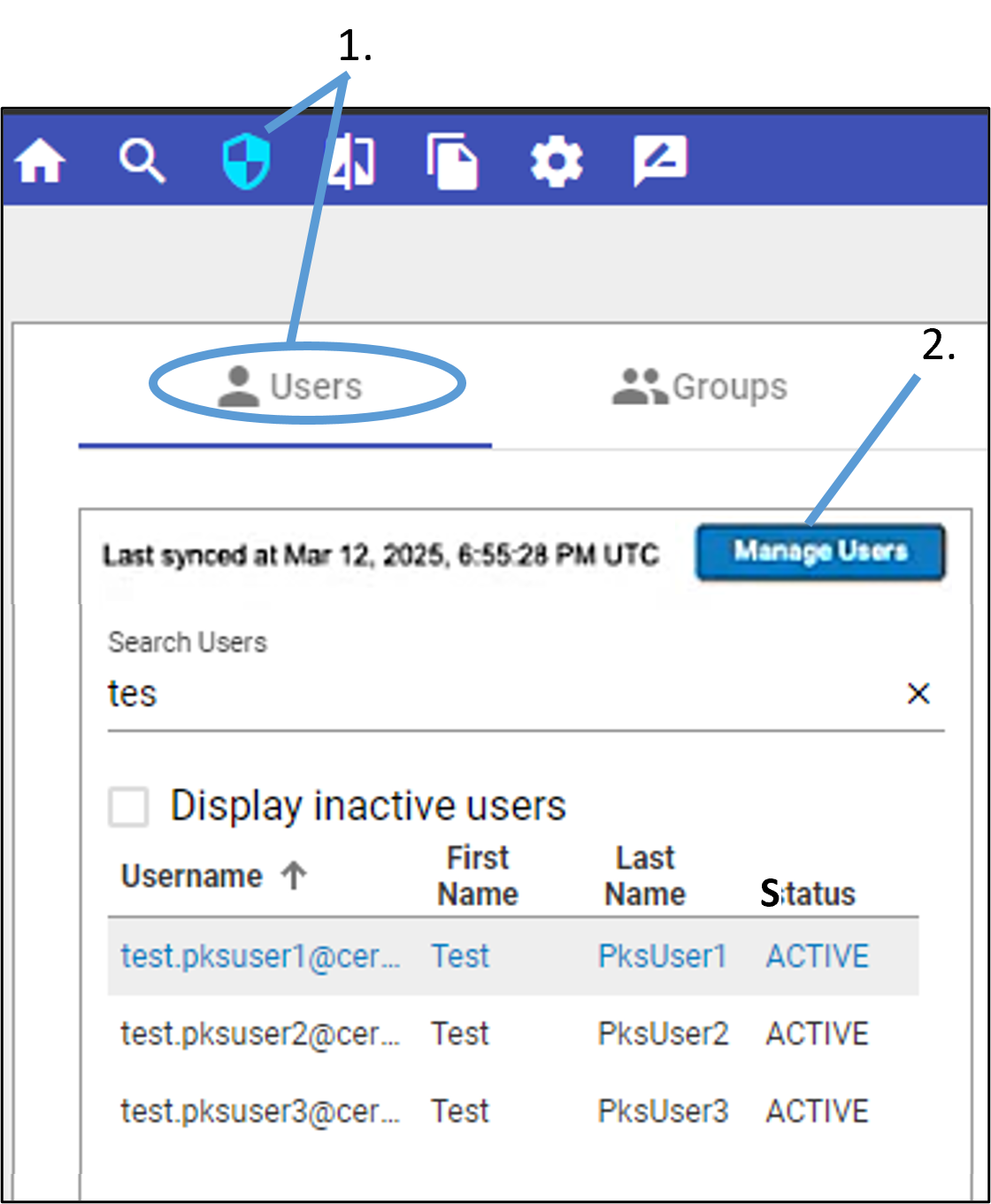
Task: Open the Home icon in the toolbar
Action: click(41, 161)
